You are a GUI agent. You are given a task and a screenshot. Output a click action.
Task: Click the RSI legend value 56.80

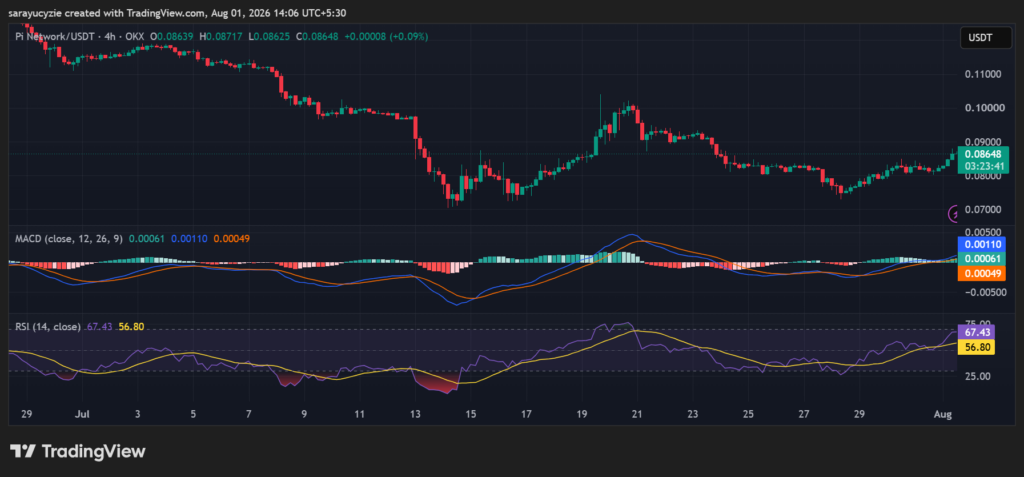(131, 327)
